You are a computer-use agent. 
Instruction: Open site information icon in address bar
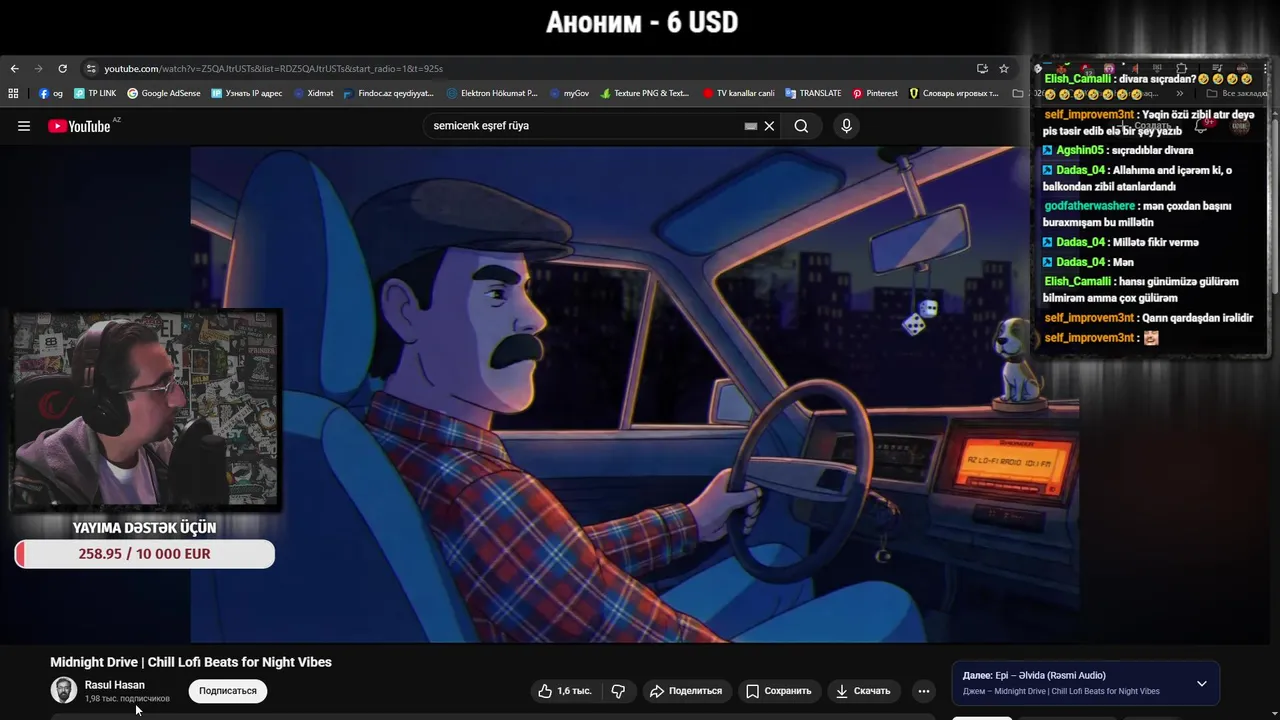tap(91, 69)
